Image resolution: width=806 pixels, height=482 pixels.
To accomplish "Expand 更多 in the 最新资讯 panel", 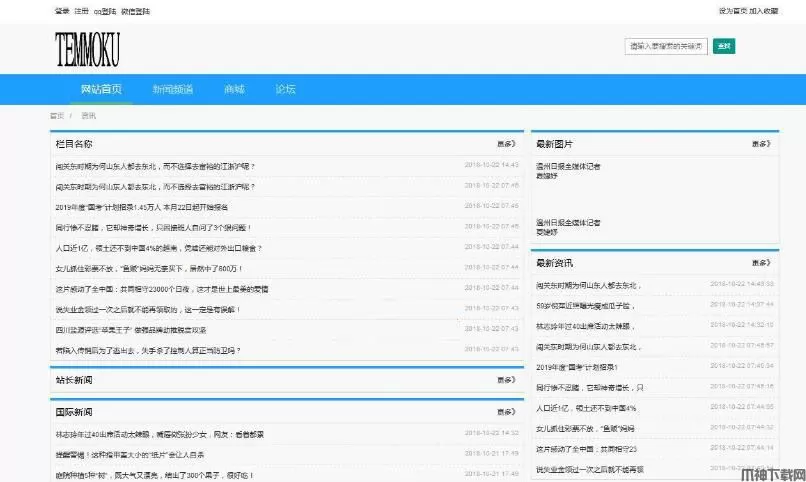I will pyautogui.click(x=761, y=263).
